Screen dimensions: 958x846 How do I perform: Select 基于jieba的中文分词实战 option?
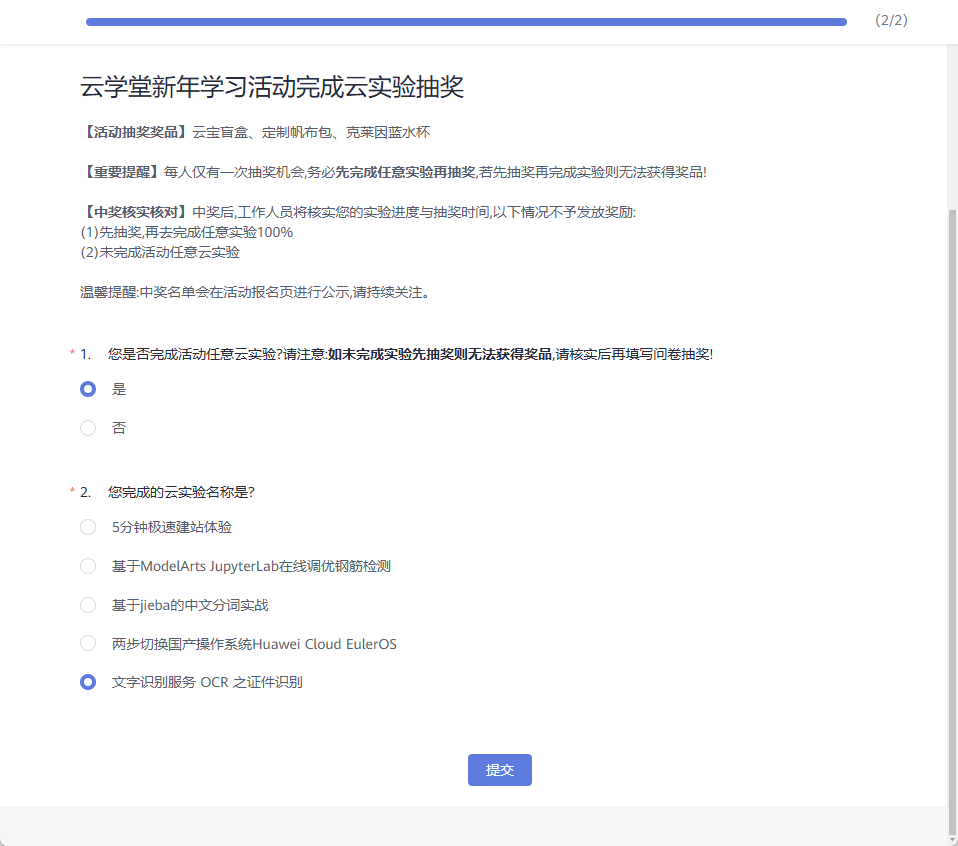click(x=88, y=605)
